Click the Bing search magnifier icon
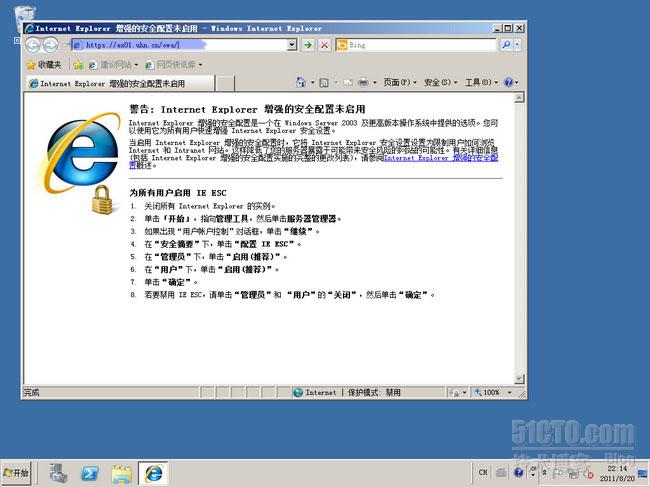 click(506, 45)
